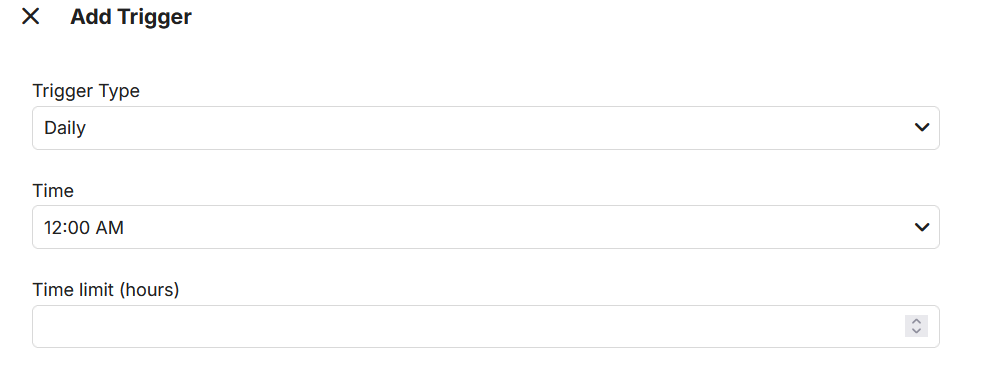Click the "Trigger Type" field label
Screen dimensions: 997x373
[x=86, y=91]
